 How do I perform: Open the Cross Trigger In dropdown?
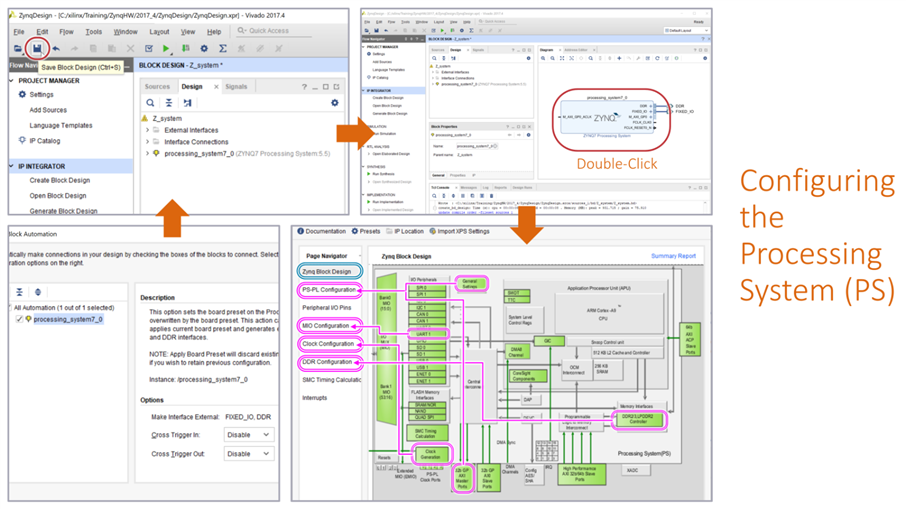(249, 434)
